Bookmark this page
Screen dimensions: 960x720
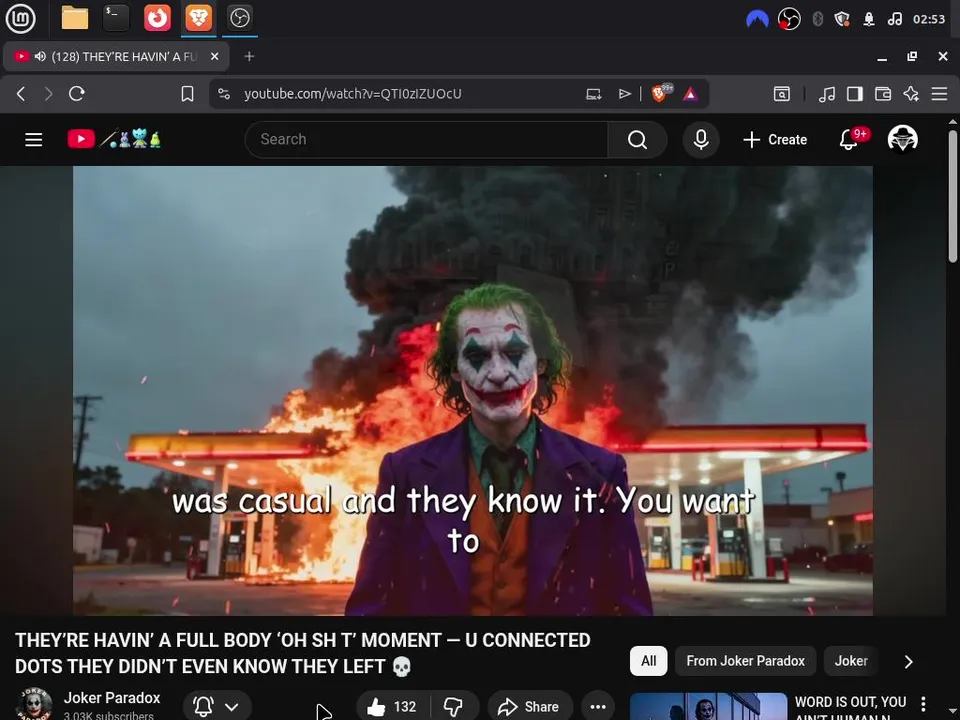(187, 94)
